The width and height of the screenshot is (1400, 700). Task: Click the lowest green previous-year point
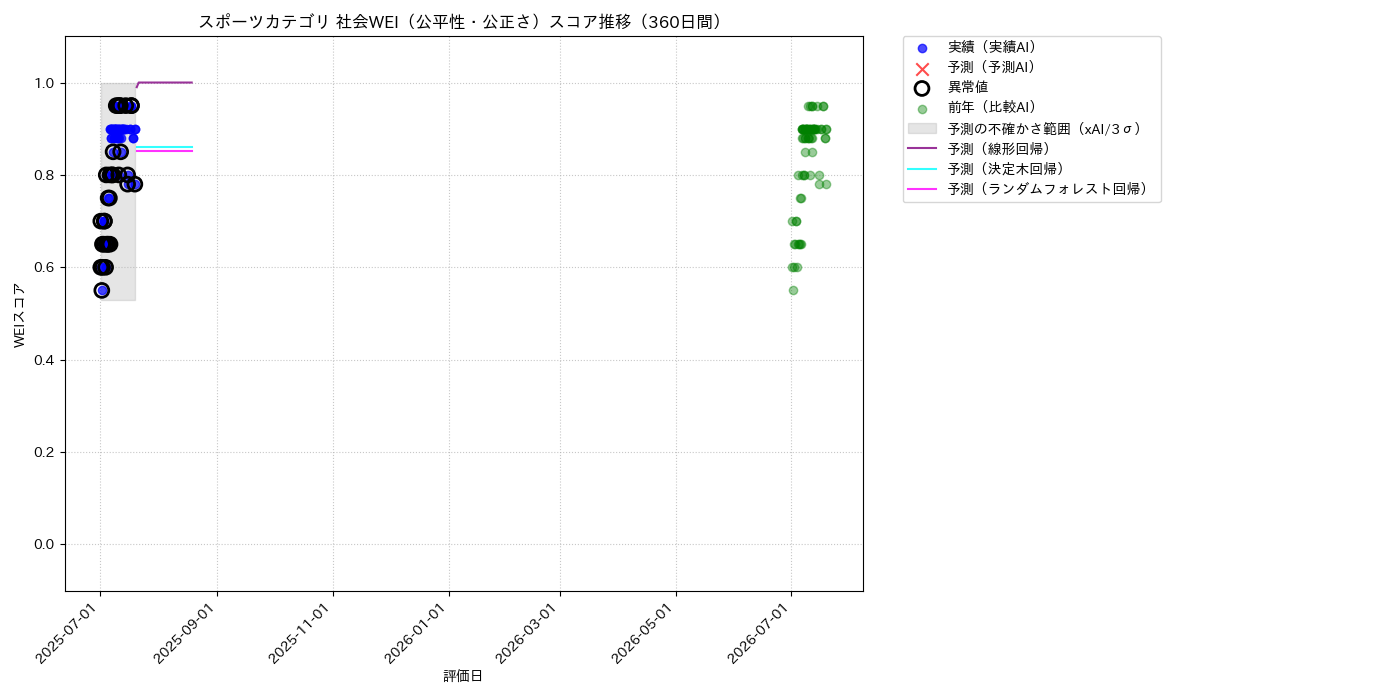tap(793, 290)
